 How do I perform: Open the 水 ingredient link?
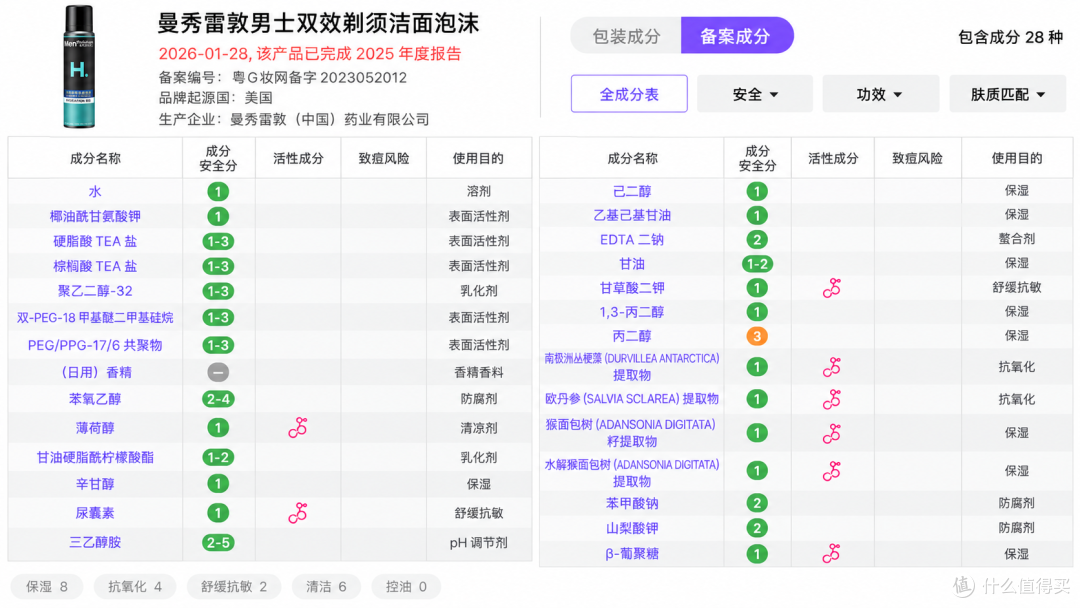pos(95,191)
